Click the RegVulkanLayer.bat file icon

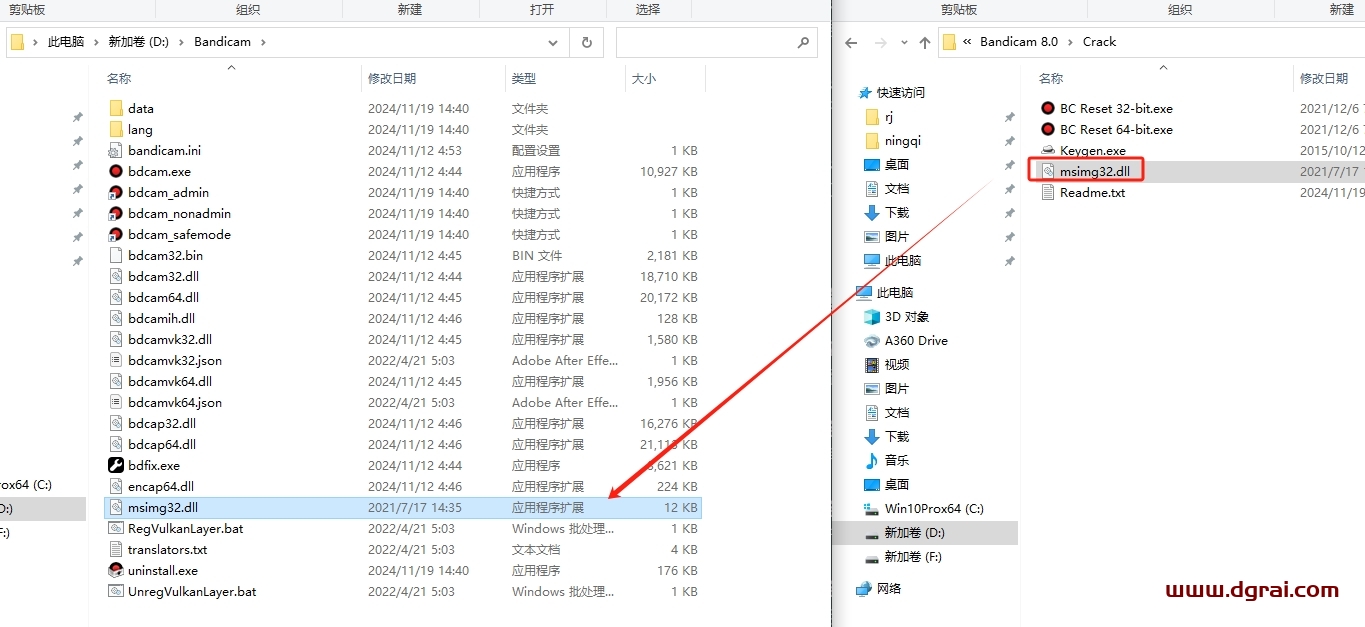[115, 528]
